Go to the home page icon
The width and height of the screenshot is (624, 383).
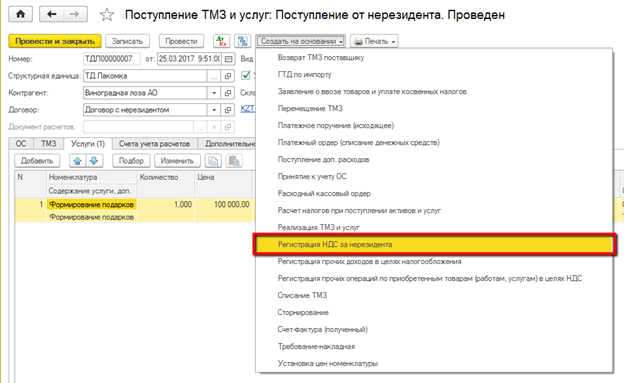[x=20, y=14]
